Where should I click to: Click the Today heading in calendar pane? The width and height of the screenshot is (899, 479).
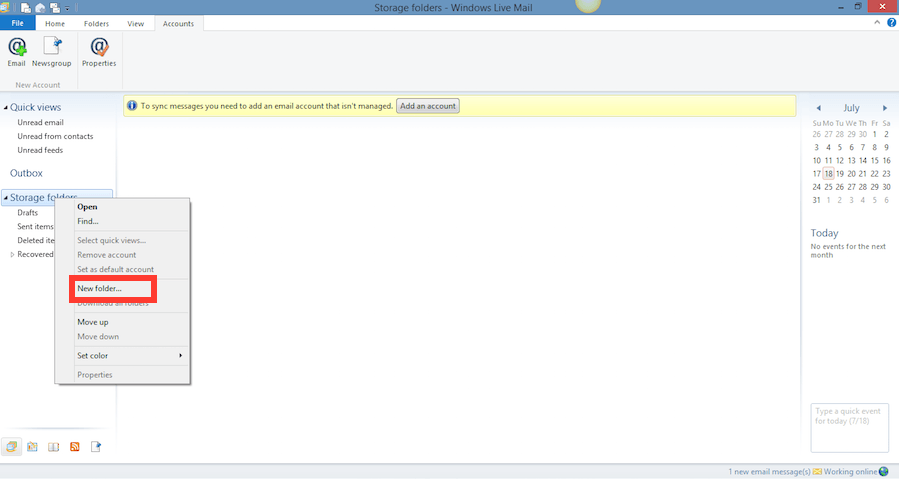point(824,233)
